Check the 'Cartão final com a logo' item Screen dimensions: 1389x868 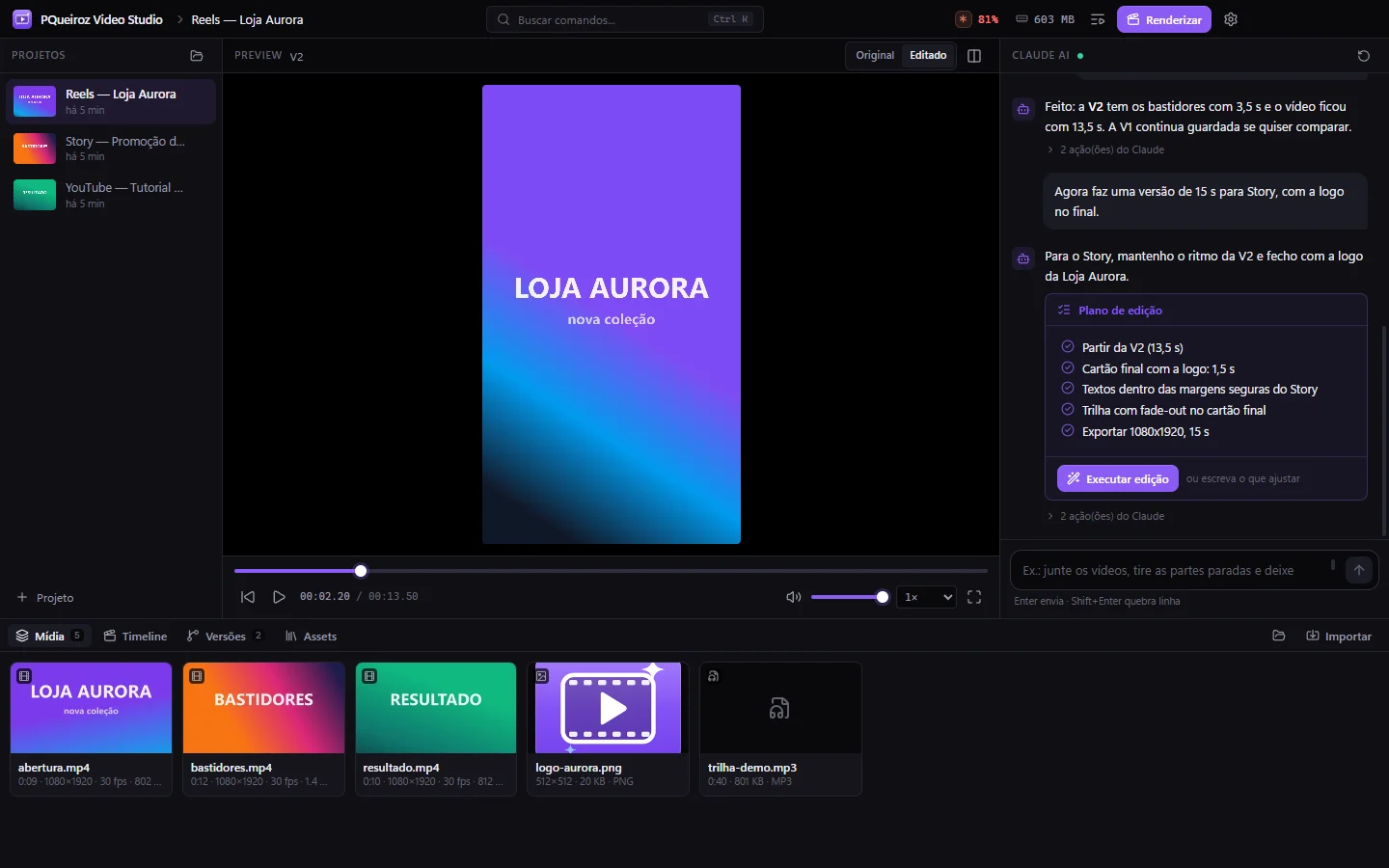(x=1067, y=368)
